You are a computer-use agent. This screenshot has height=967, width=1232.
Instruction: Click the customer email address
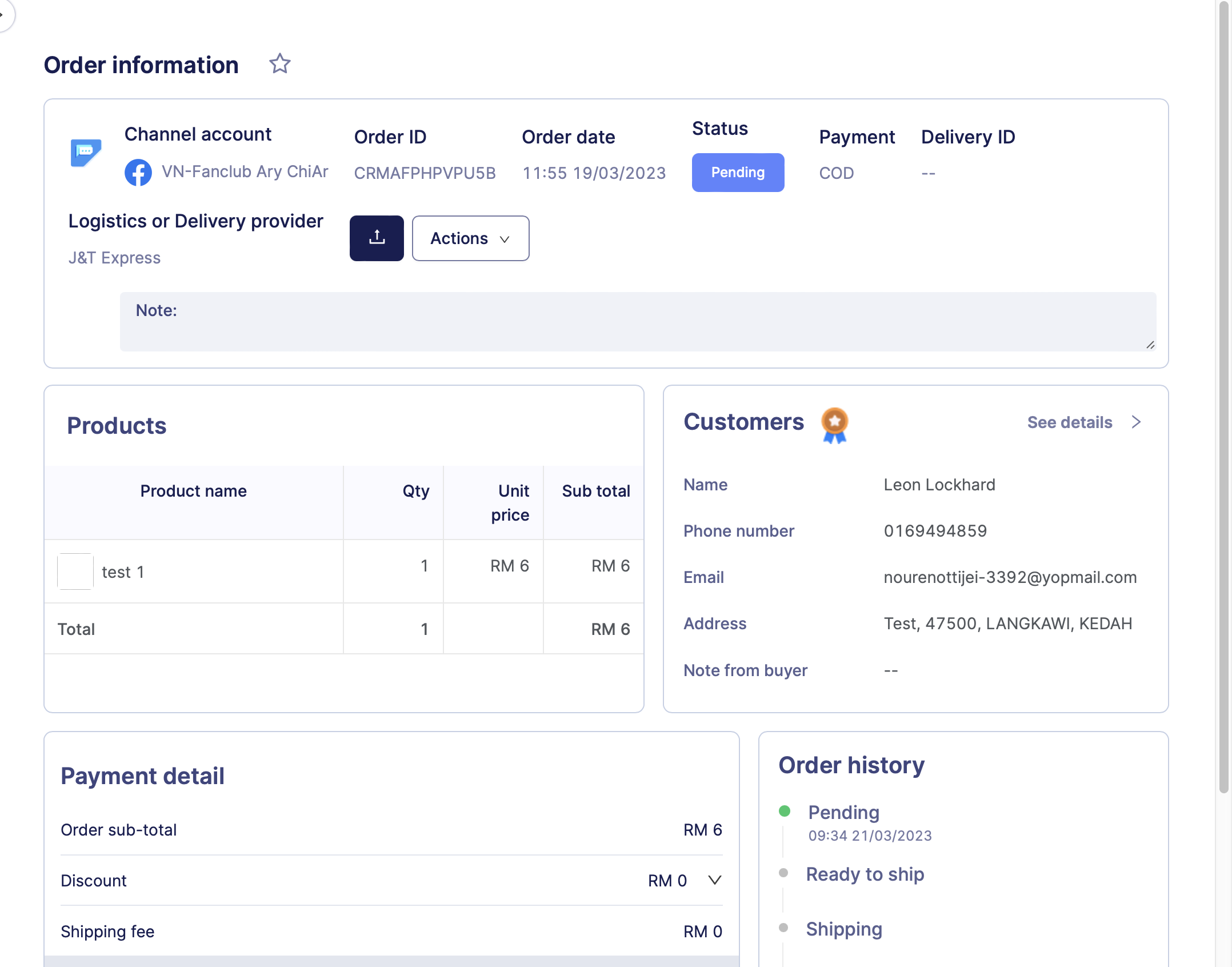pyautogui.click(x=1010, y=577)
